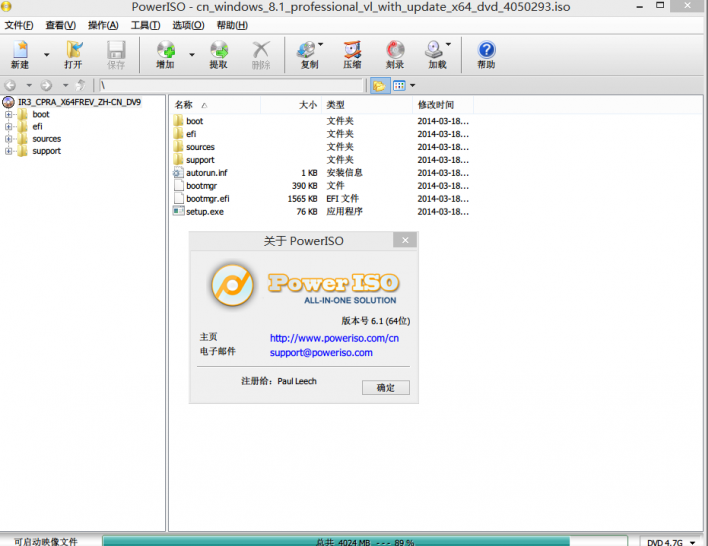Select sources folder in tree pane
The height and width of the screenshot is (546, 708).
click(x=47, y=139)
